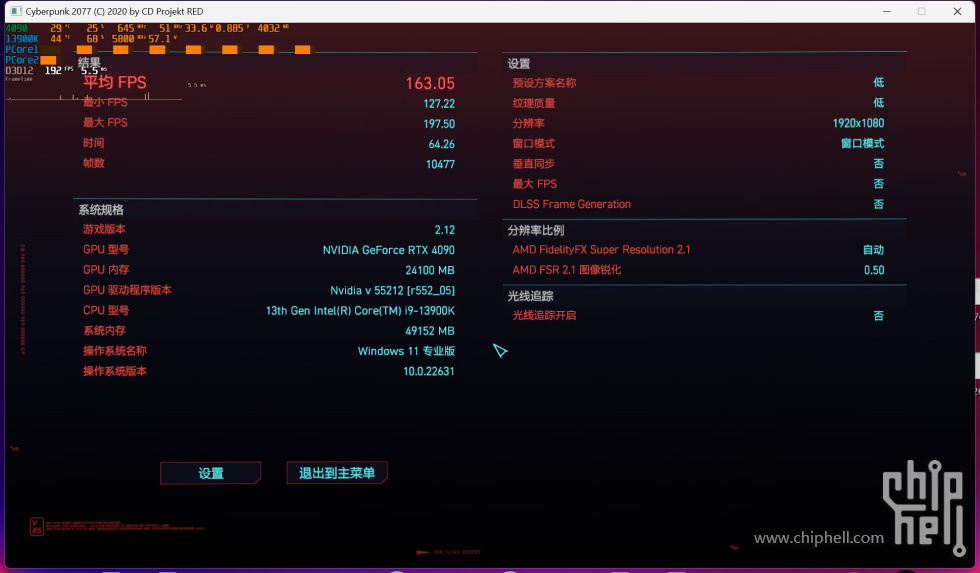980x573 pixels.
Task: Click the 垂直同步 label
Action: click(x=533, y=164)
